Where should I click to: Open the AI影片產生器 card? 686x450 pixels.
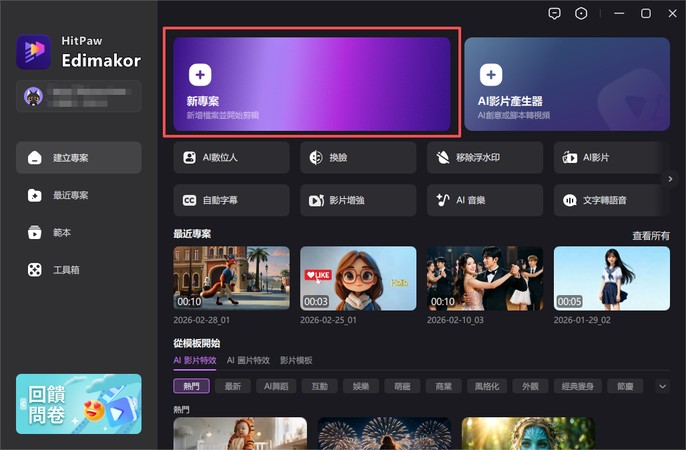point(567,84)
